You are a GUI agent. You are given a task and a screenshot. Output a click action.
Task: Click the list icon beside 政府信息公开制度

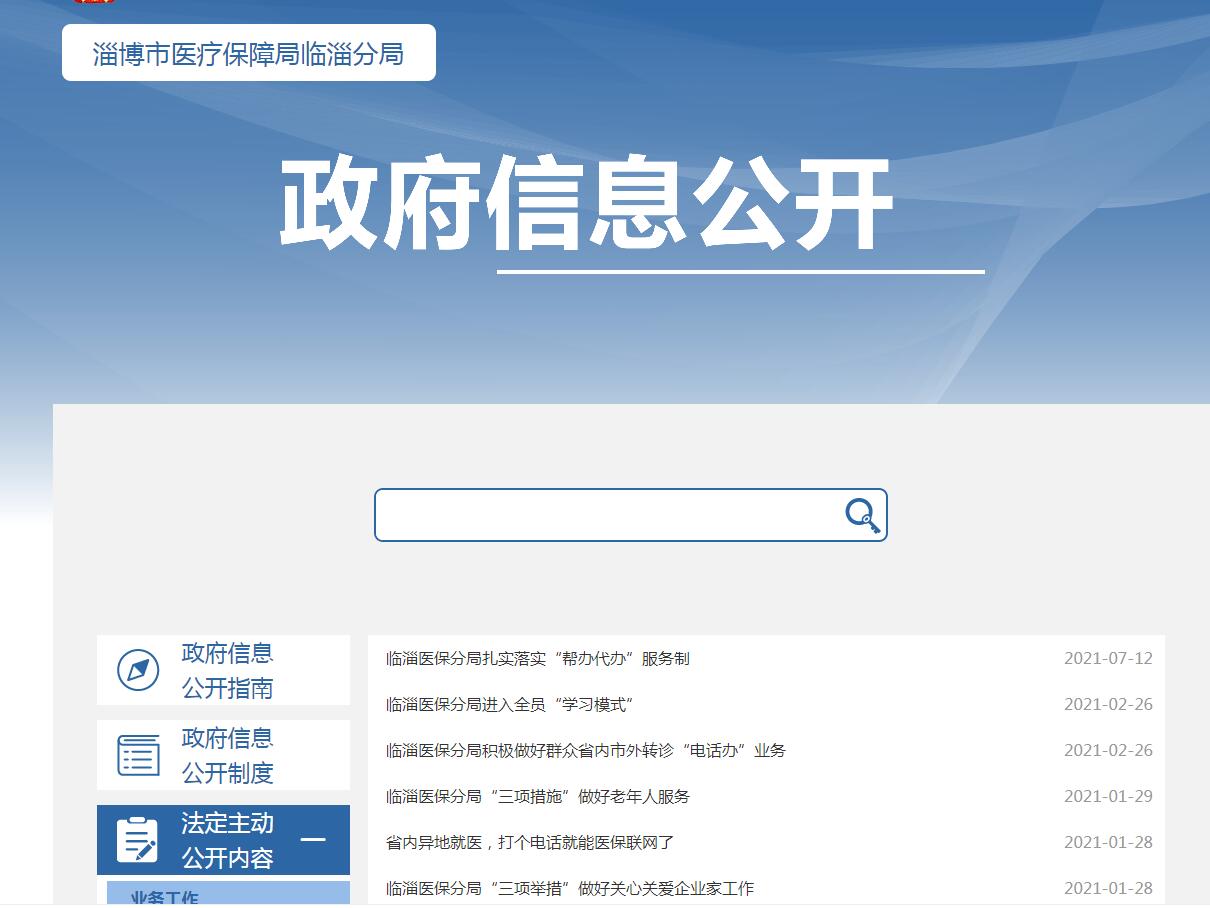click(138, 755)
